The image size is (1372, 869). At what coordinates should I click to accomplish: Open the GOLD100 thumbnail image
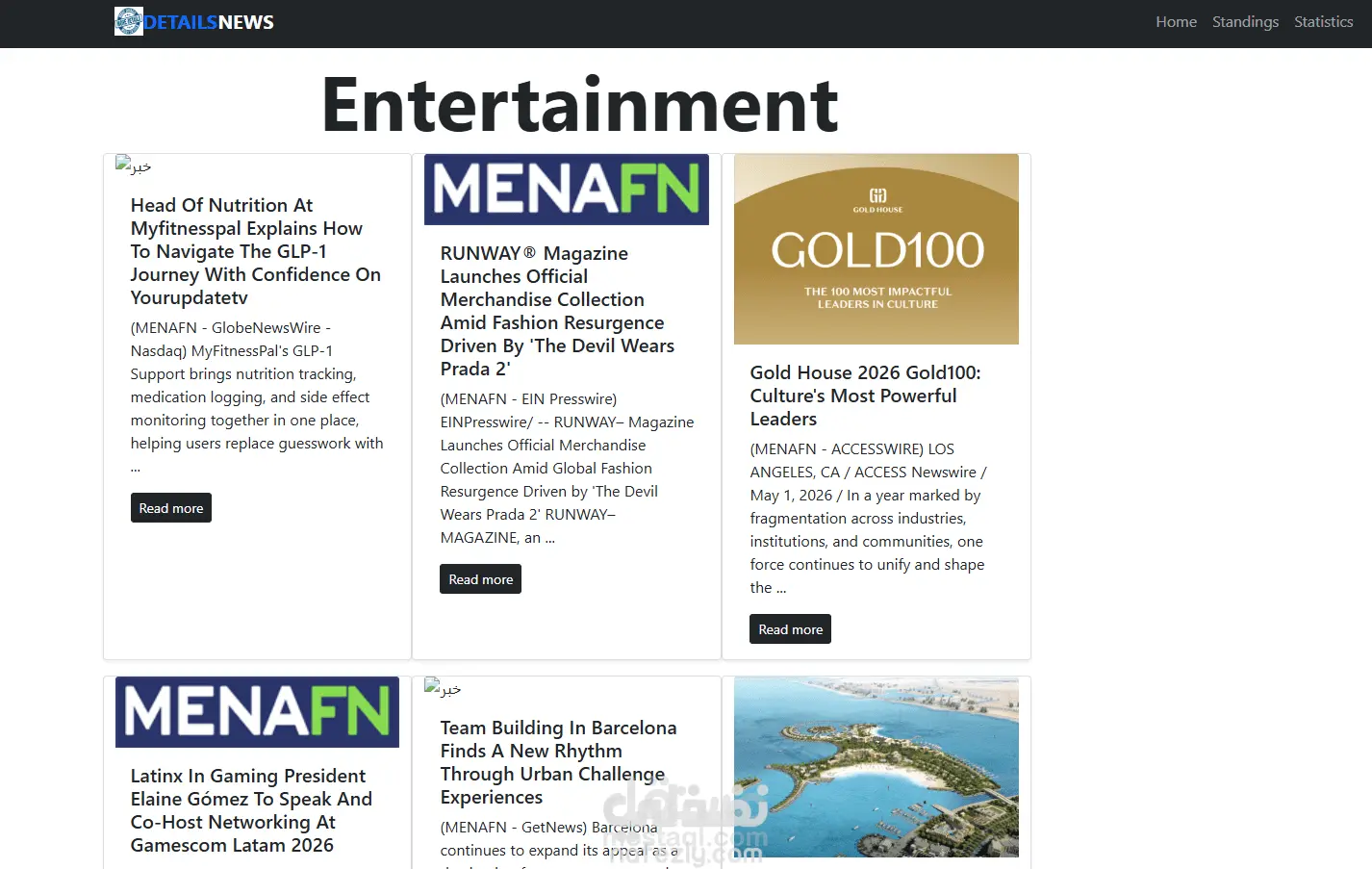pos(877,249)
